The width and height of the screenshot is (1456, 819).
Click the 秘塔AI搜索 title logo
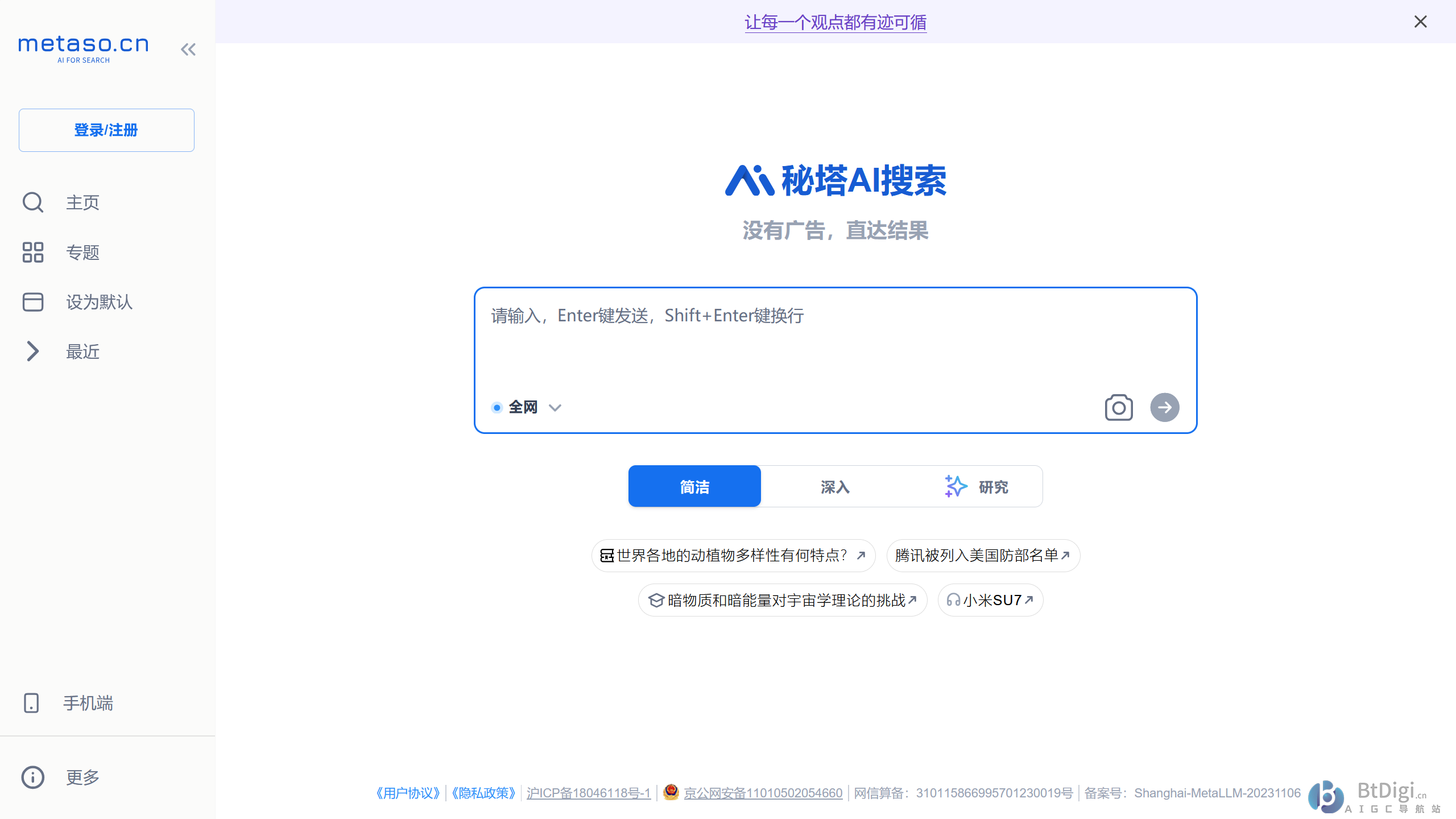835,181
